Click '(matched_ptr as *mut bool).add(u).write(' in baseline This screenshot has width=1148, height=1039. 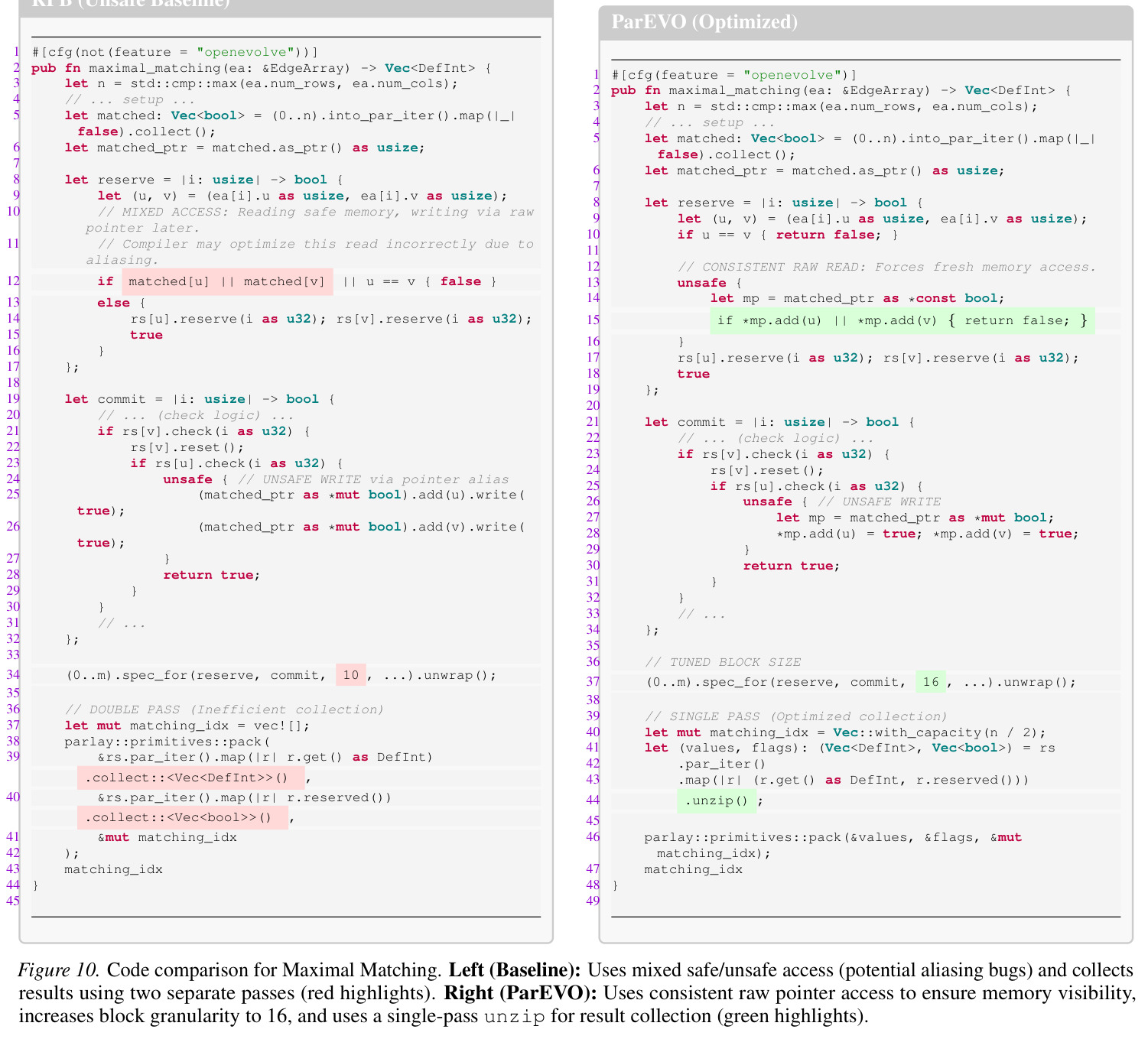point(362,495)
